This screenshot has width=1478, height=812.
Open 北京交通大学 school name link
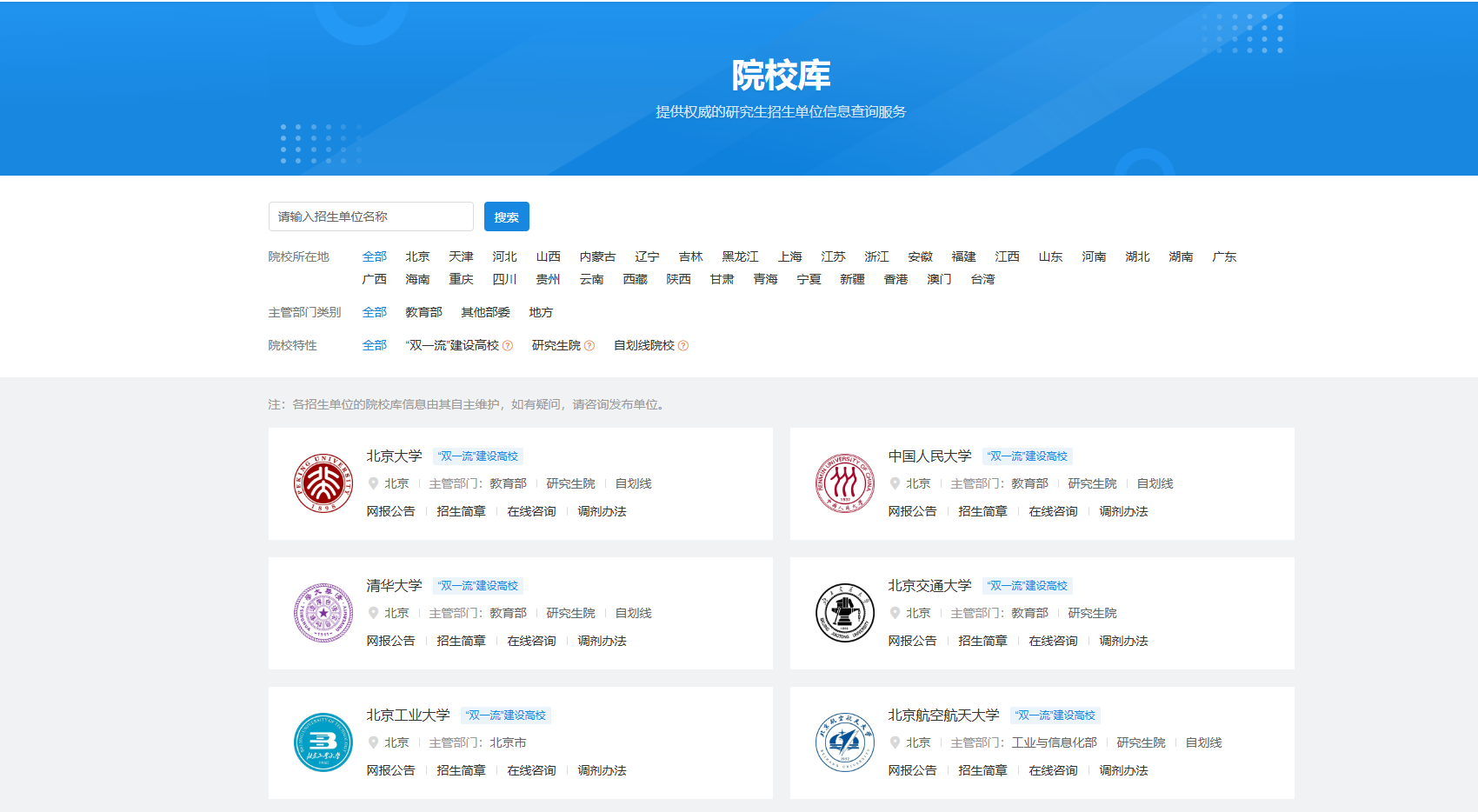(929, 585)
